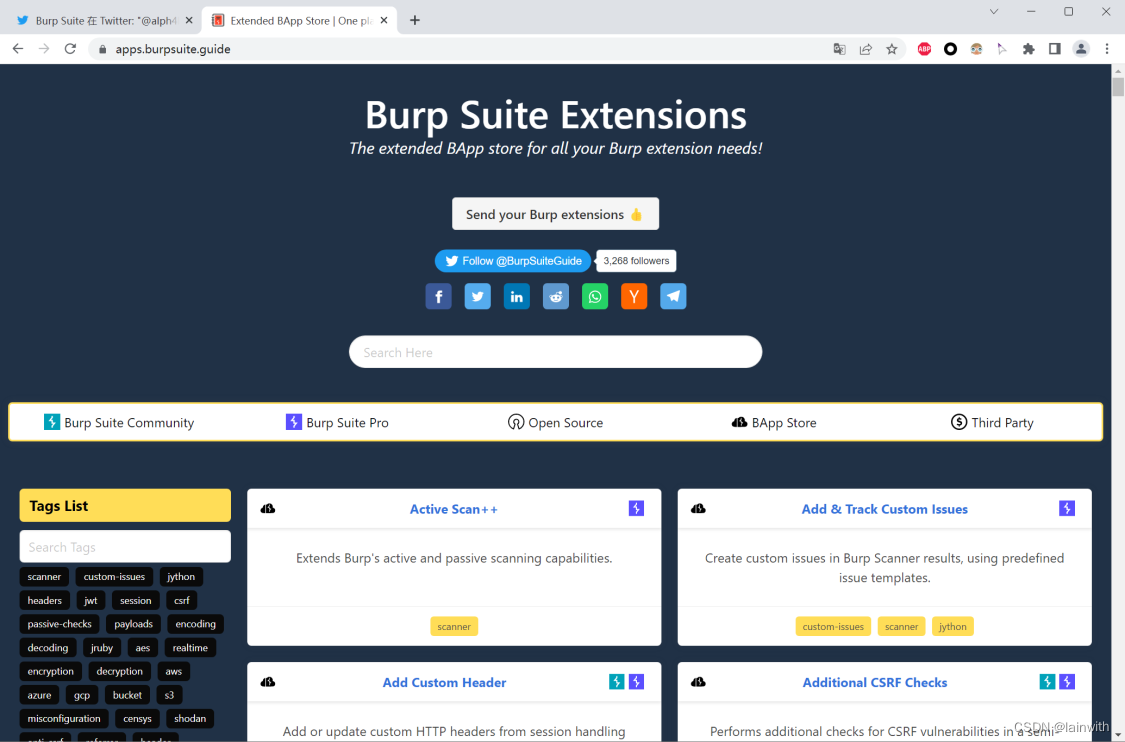This screenshot has height=742, width=1125.
Task: Filter by Burp Suite Pro
Action: (337, 423)
